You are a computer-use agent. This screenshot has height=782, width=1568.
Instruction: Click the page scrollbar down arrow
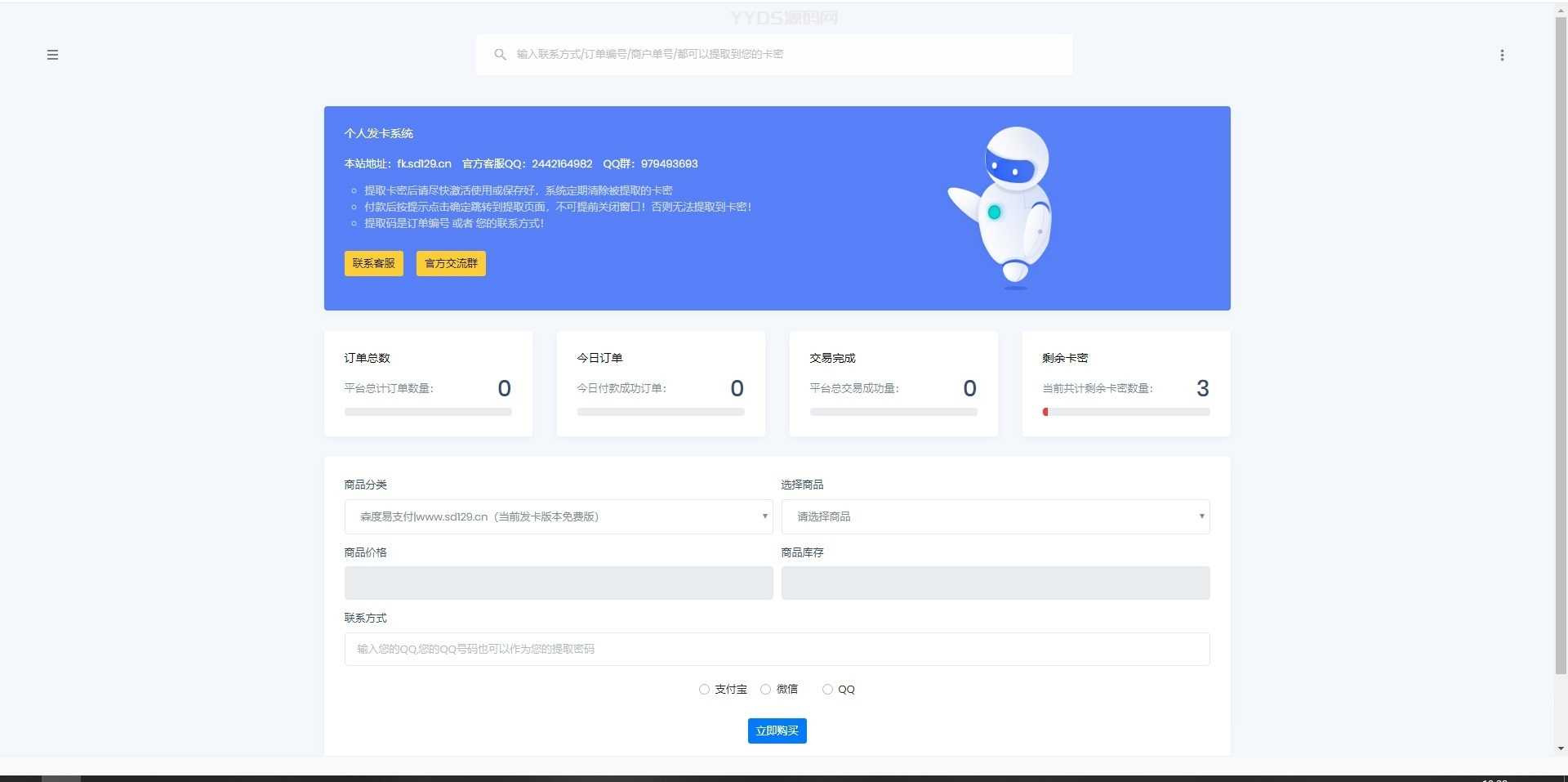coord(1561,748)
